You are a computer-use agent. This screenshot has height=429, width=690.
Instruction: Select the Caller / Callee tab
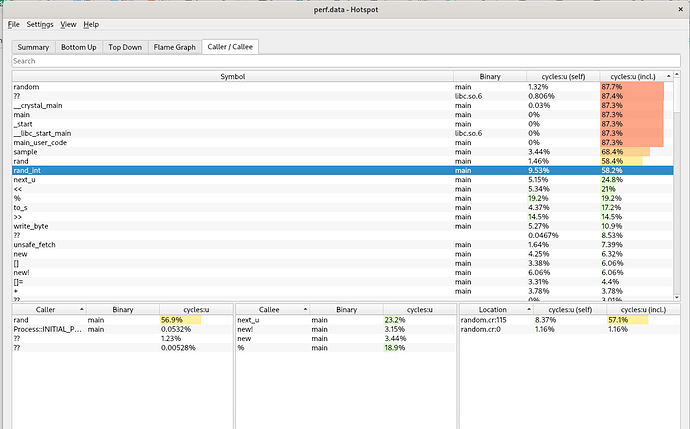pyautogui.click(x=230, y=47)
